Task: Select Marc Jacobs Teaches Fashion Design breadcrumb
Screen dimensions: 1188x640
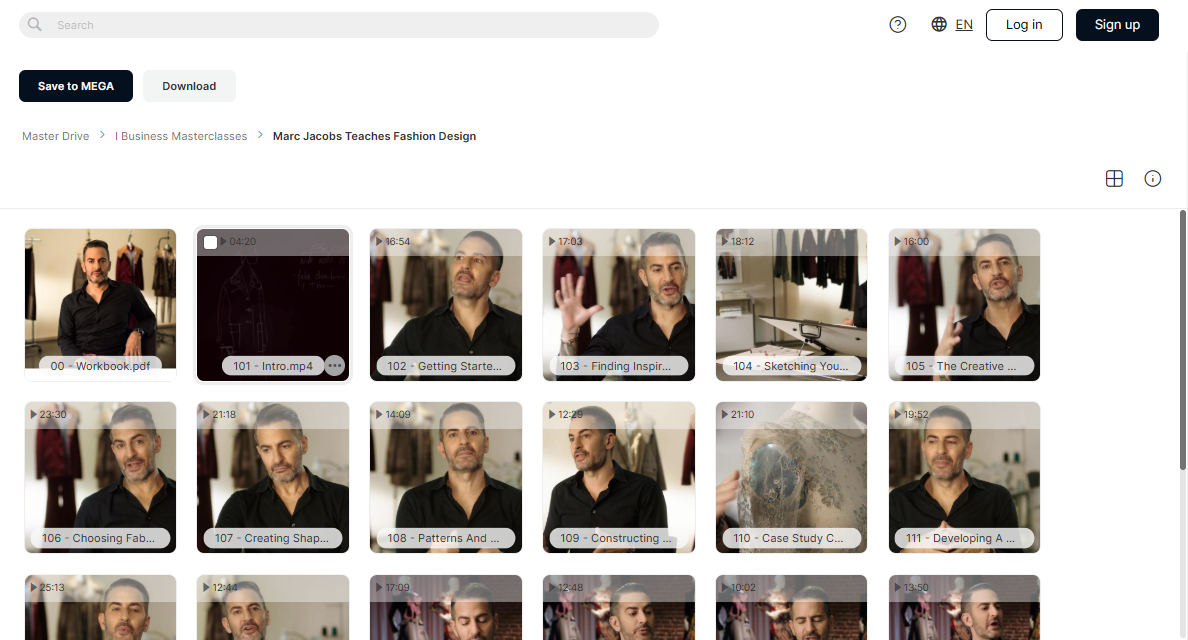Action: click(374, 136)
